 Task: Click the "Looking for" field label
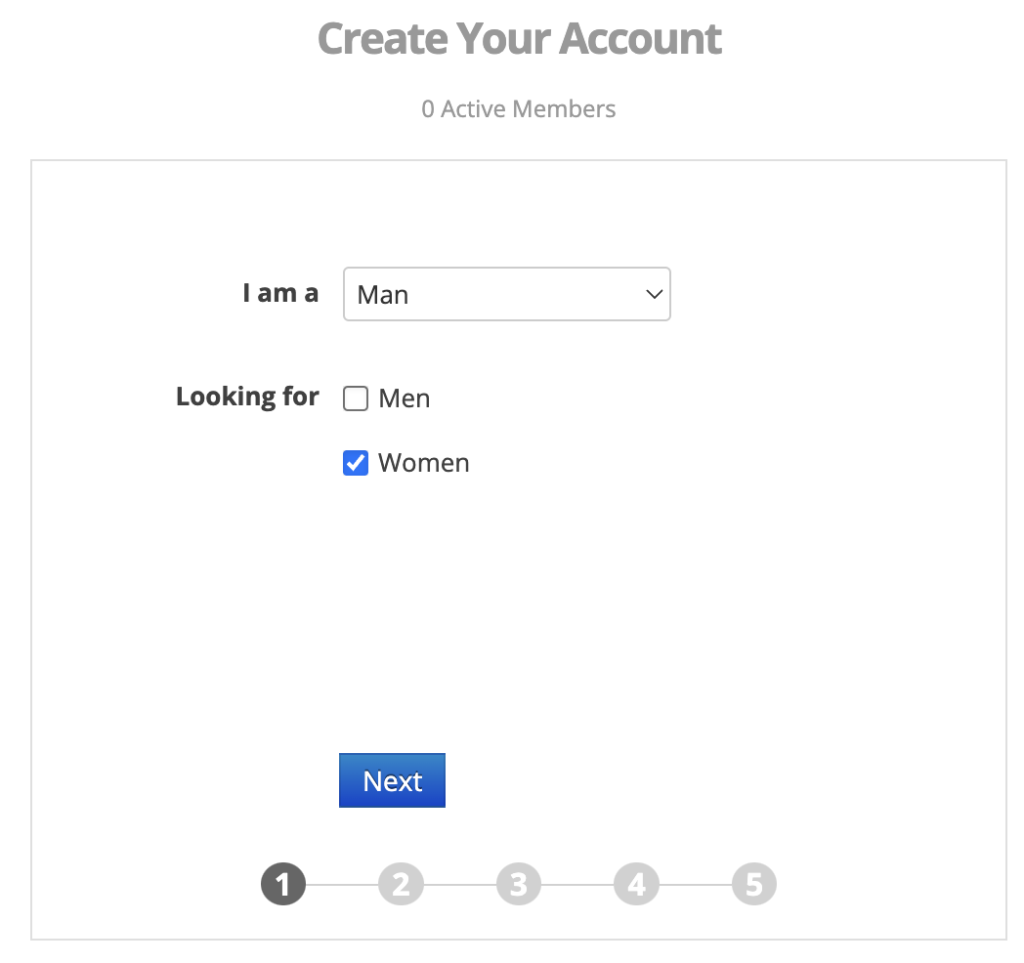[247, 397]
